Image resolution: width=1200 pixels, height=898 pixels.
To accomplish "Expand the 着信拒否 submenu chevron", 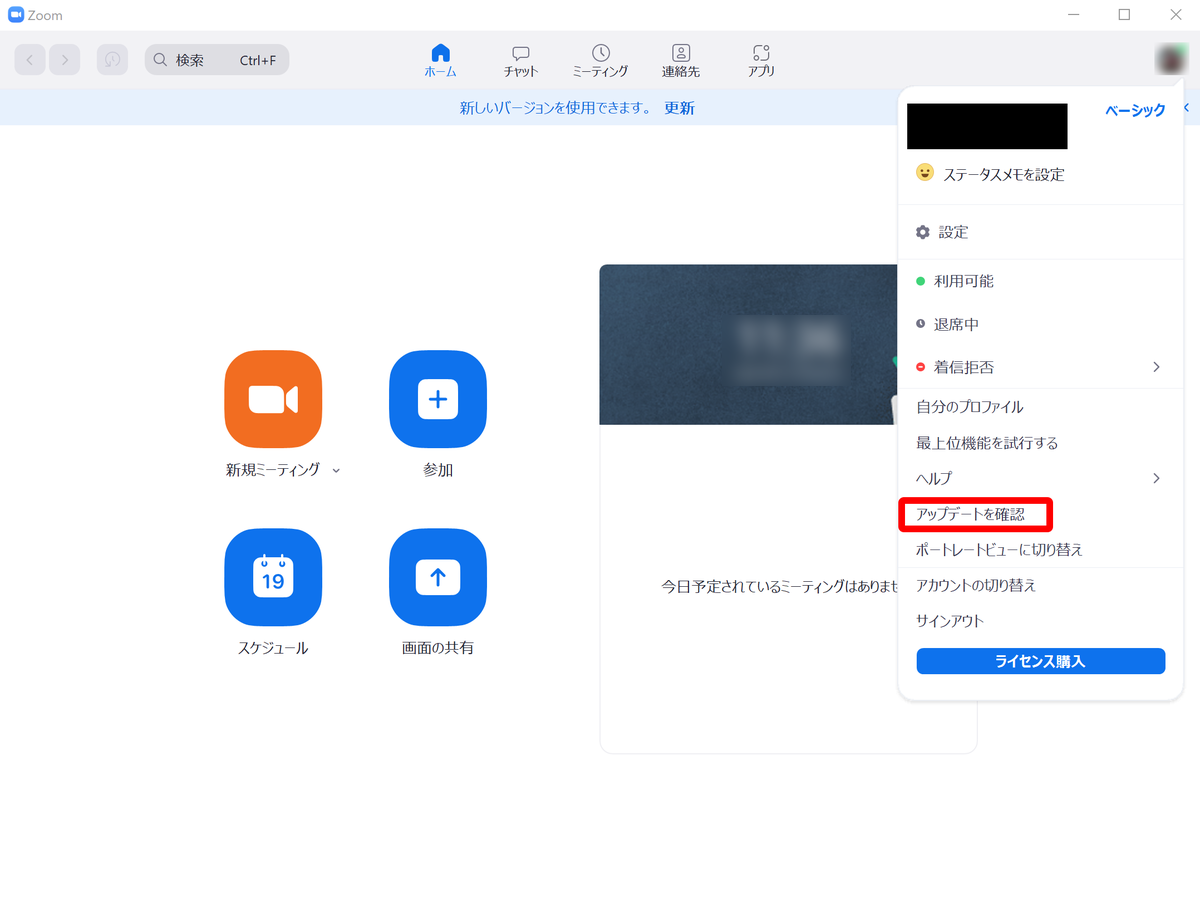I will click(x=1156, y=367).
